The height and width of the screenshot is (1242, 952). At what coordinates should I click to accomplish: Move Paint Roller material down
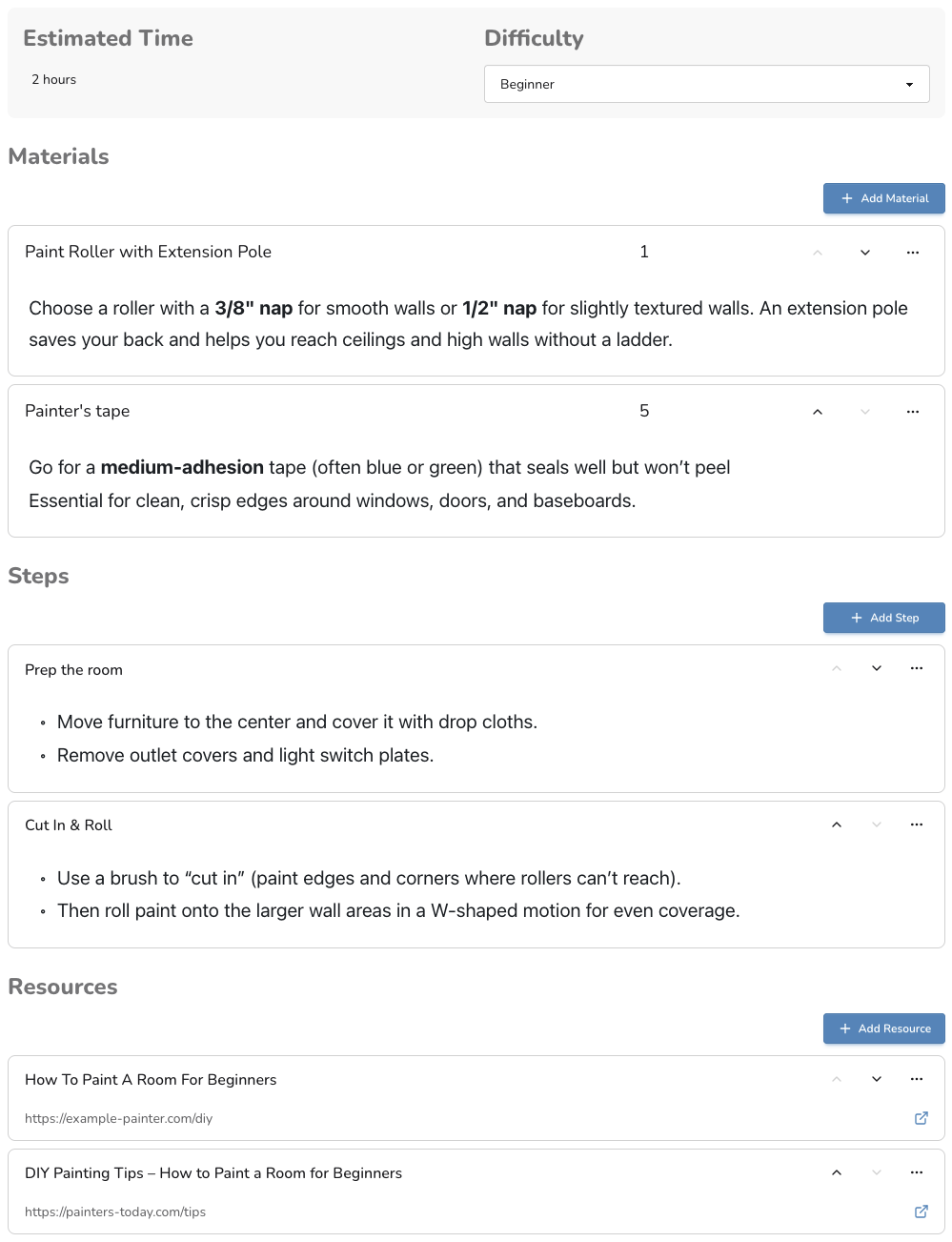tap(865, 253)
